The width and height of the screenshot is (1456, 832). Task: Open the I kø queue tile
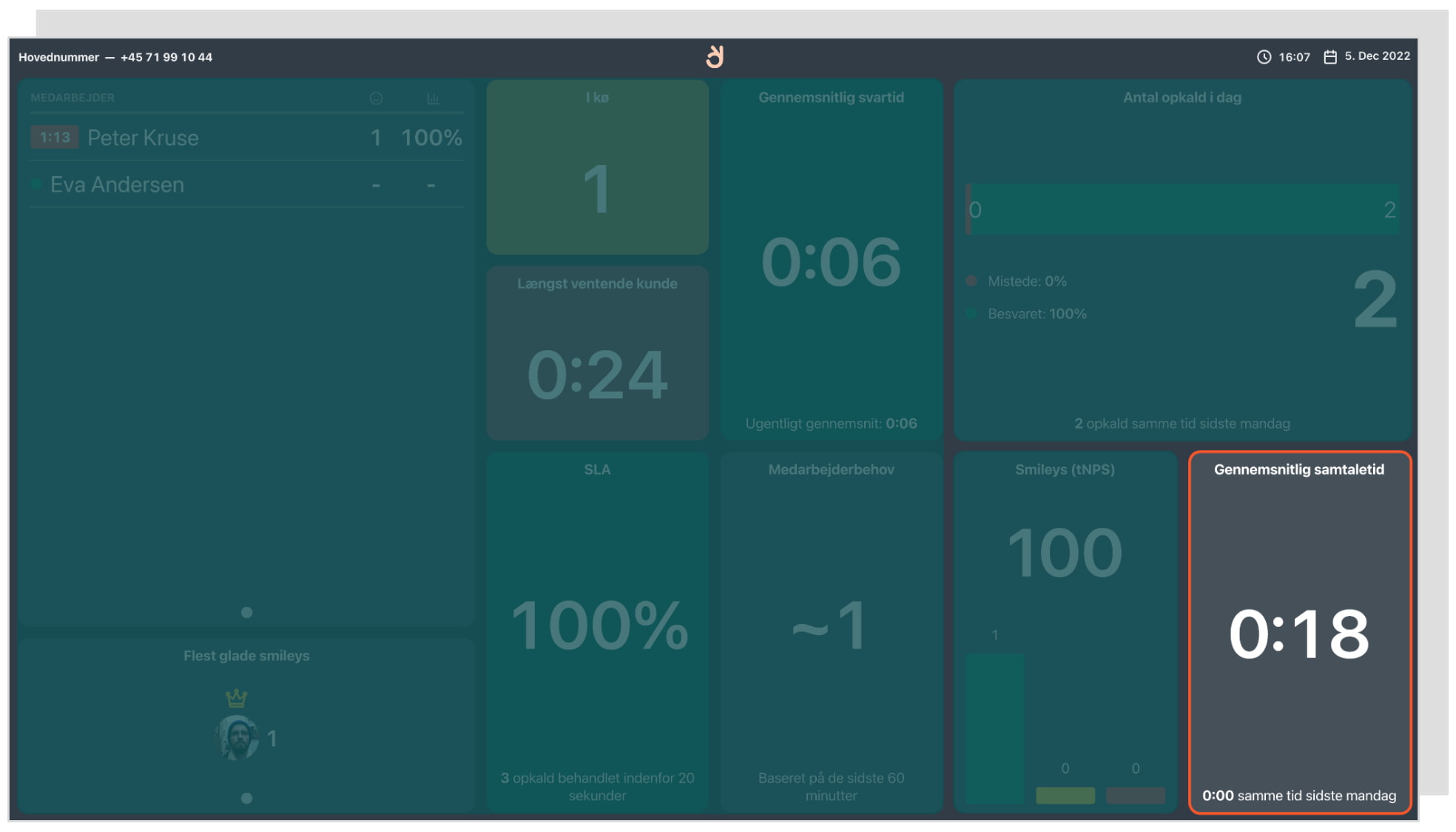pos(597,167)
